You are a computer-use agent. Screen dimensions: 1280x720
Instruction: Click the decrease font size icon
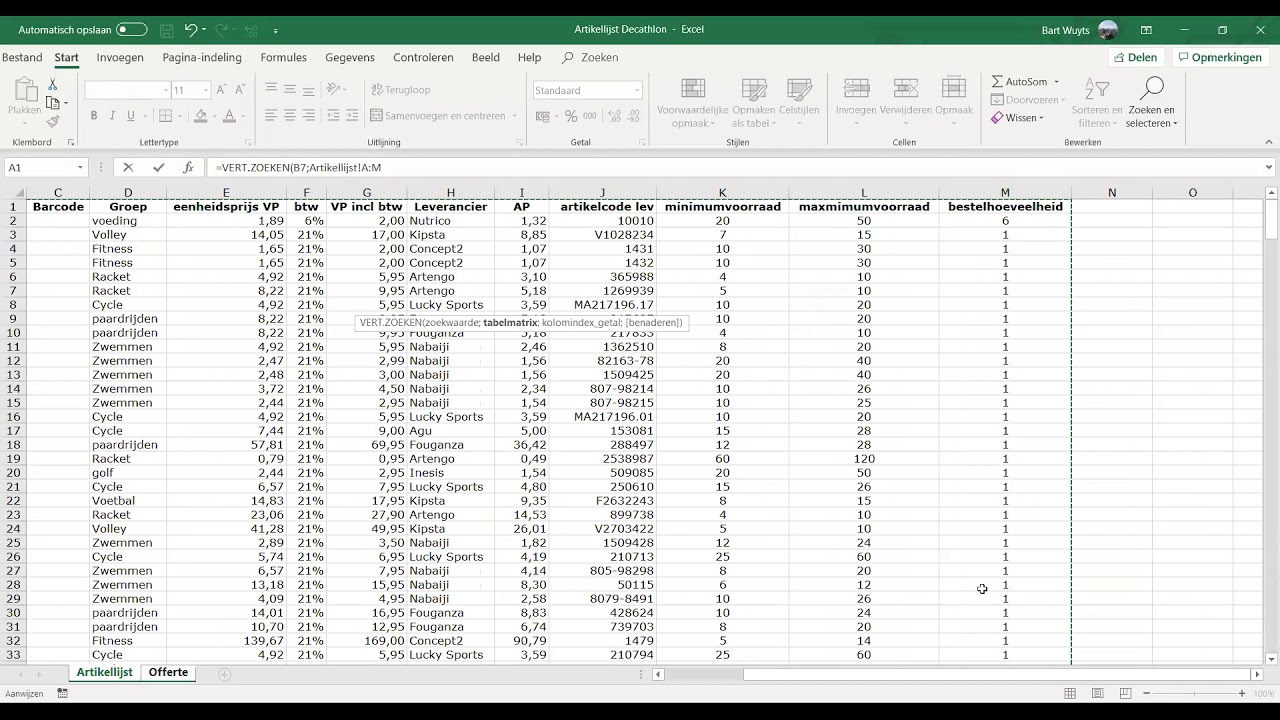[241, 90]
